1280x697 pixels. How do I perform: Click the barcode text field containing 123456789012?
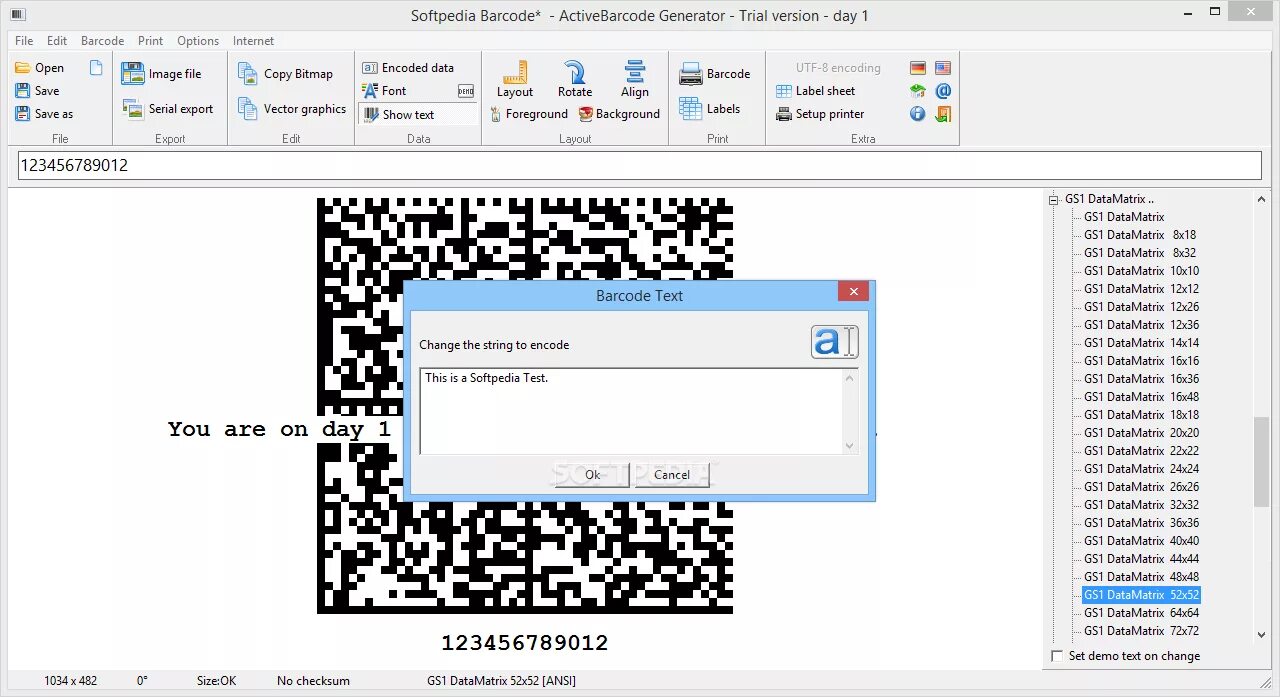640,166
